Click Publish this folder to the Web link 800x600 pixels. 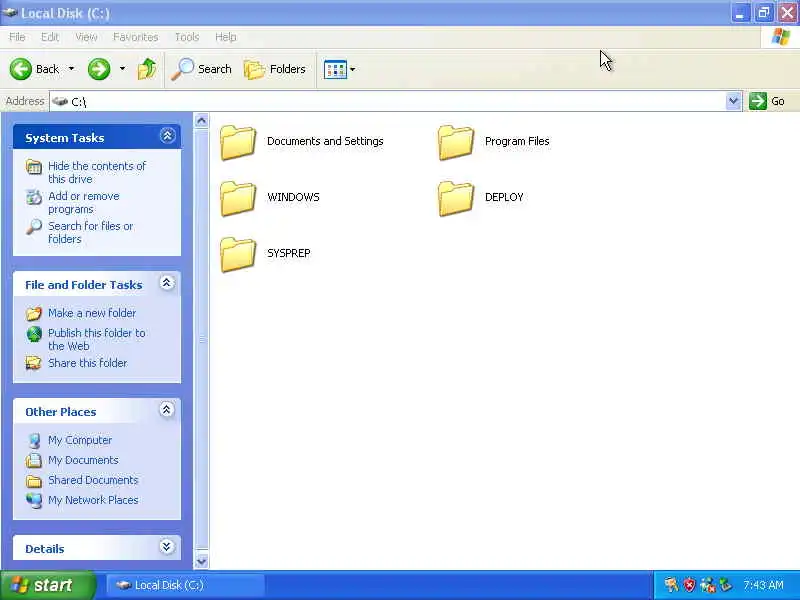pos(96,339)
